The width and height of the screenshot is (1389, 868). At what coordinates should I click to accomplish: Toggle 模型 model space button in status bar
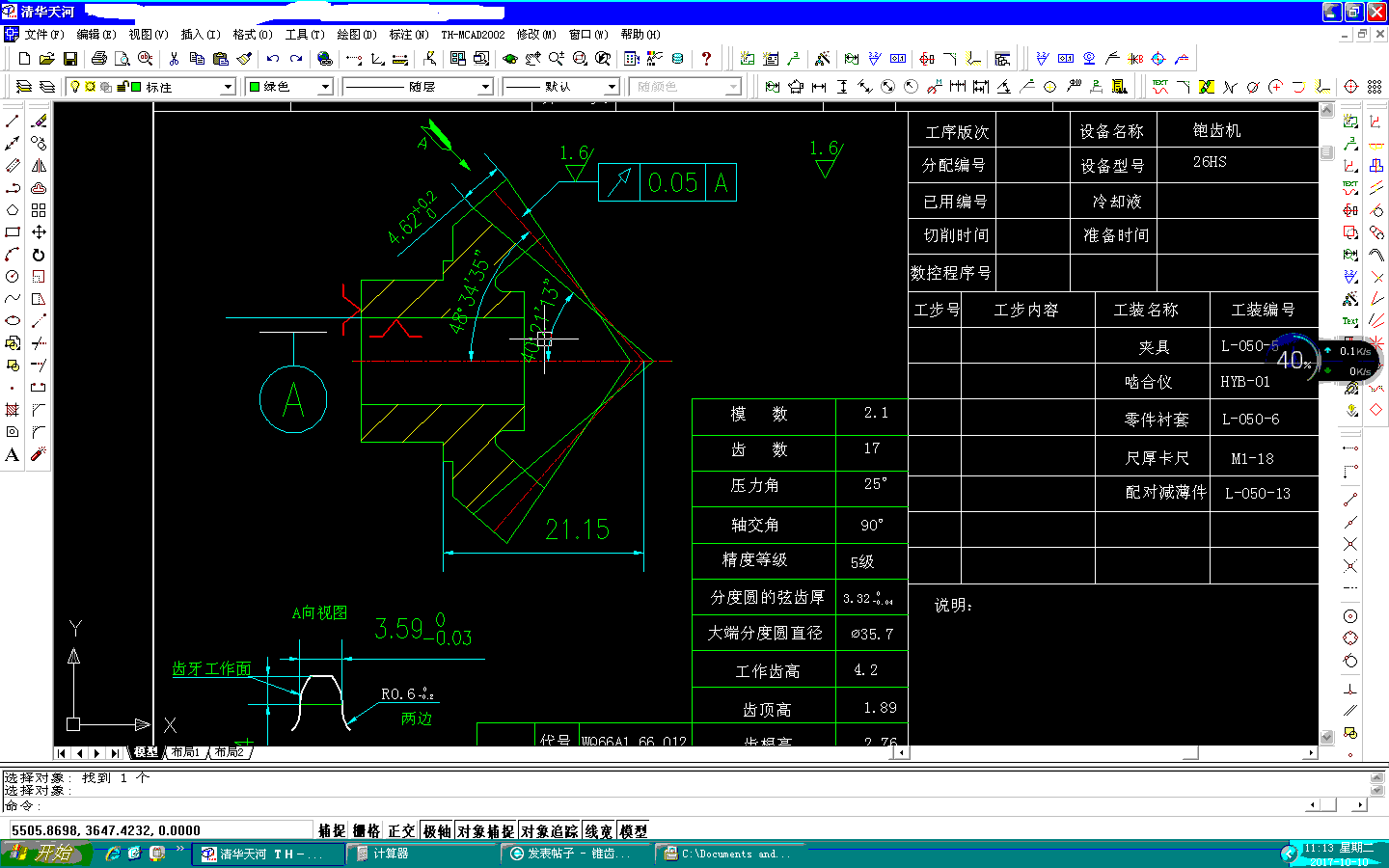coord(634,831)
